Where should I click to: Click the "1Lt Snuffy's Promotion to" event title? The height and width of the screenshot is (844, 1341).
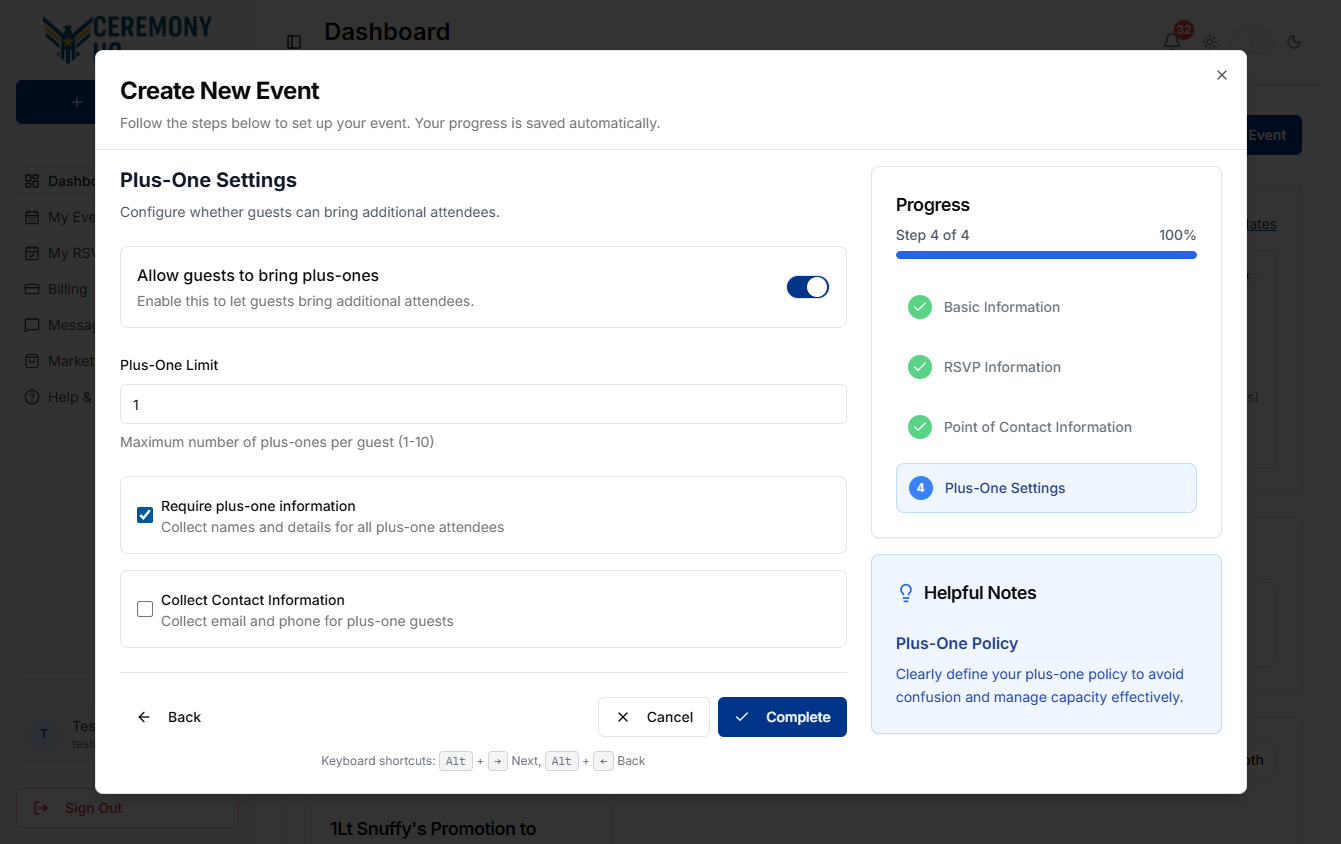point(433,829)
